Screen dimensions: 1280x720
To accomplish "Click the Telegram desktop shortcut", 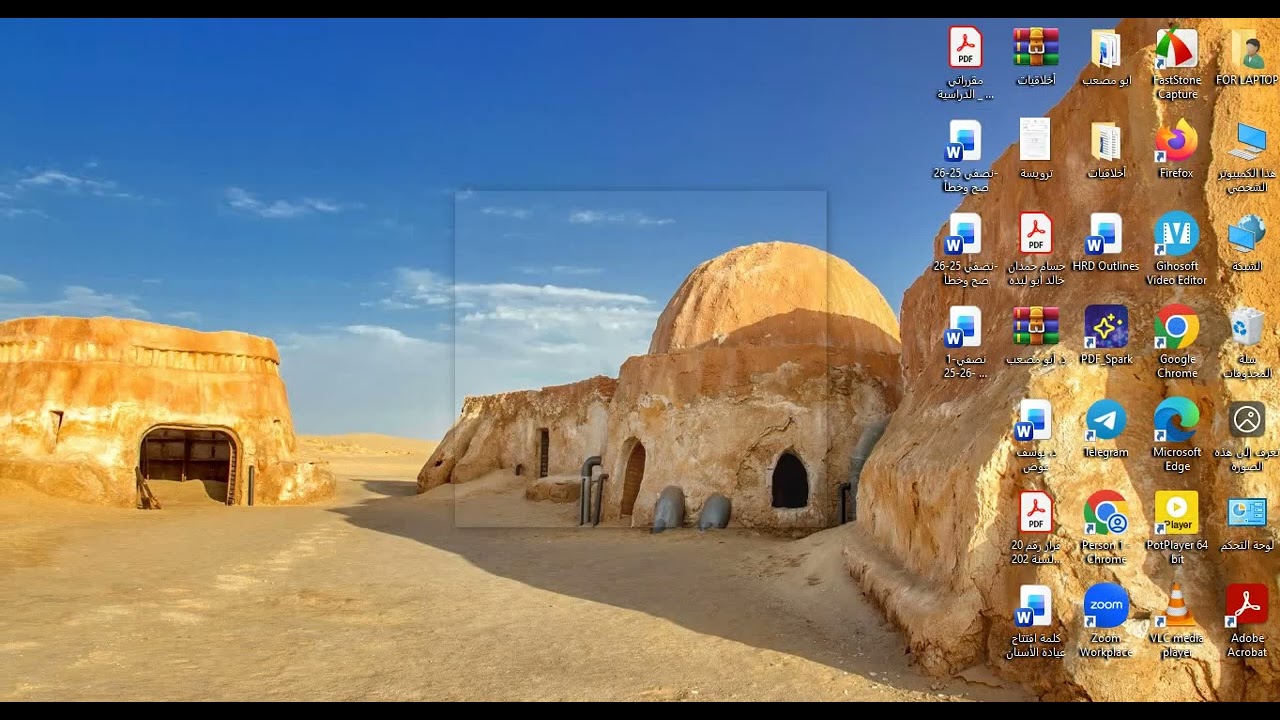I will (x=1106, y=429).
